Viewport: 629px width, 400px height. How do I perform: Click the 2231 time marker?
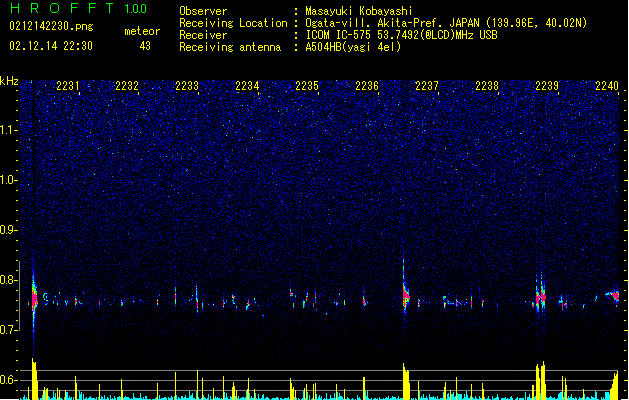[67, 86]
